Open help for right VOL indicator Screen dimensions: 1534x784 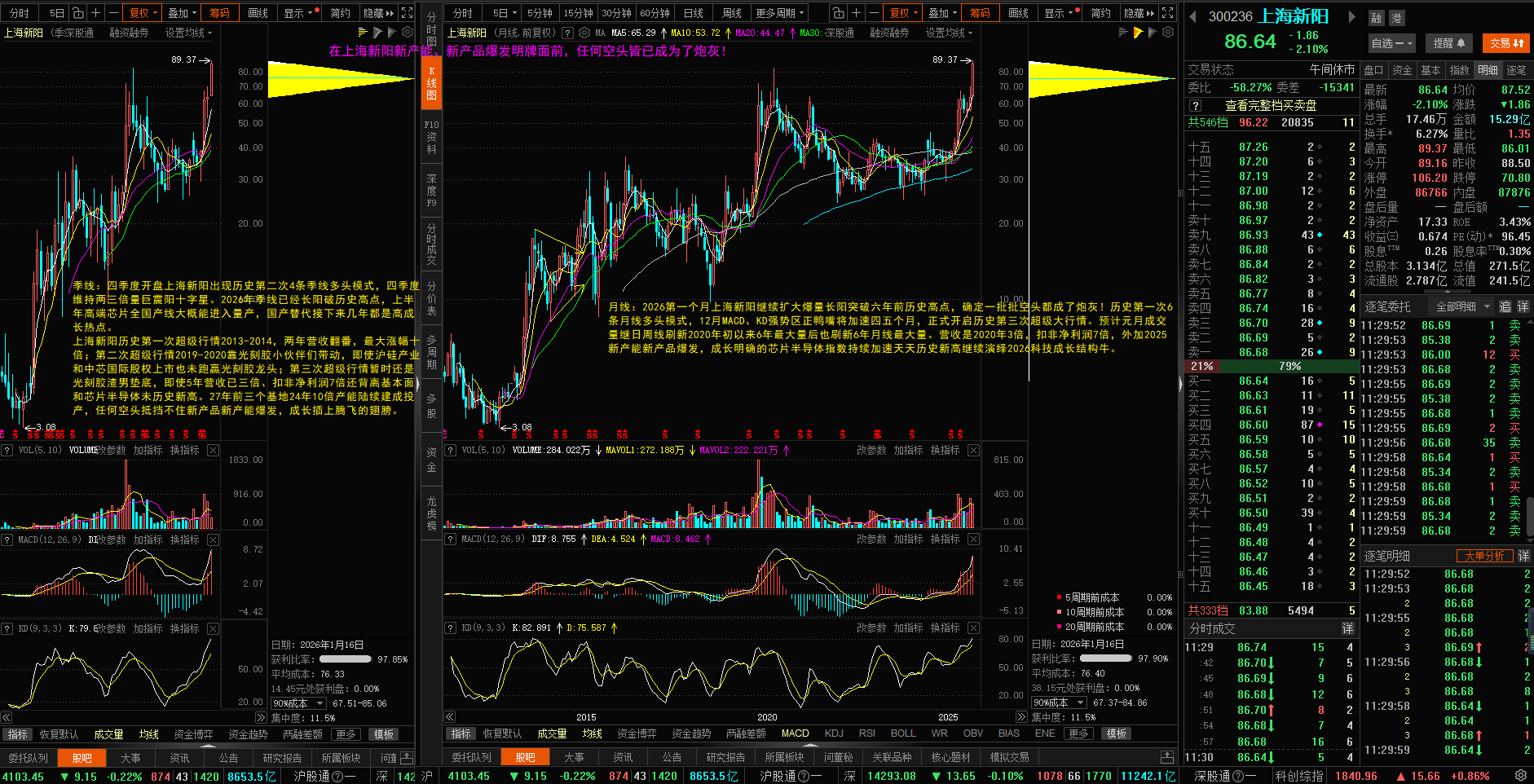tap(450, 450)
